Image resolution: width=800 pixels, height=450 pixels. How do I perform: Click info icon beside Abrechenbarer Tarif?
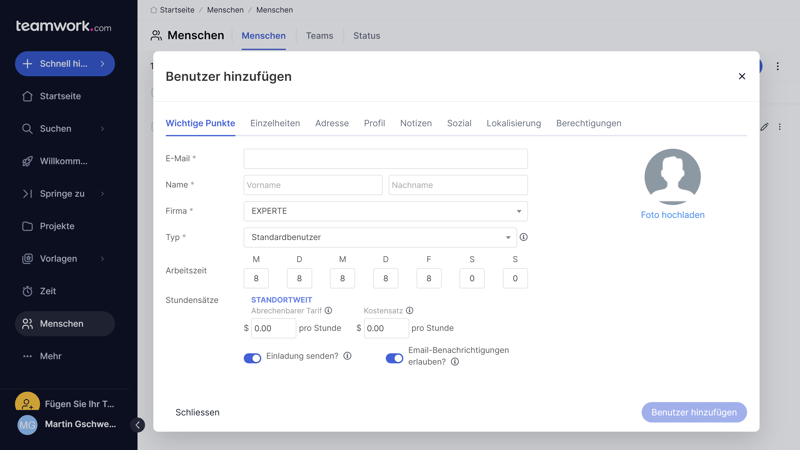point(328,311)
